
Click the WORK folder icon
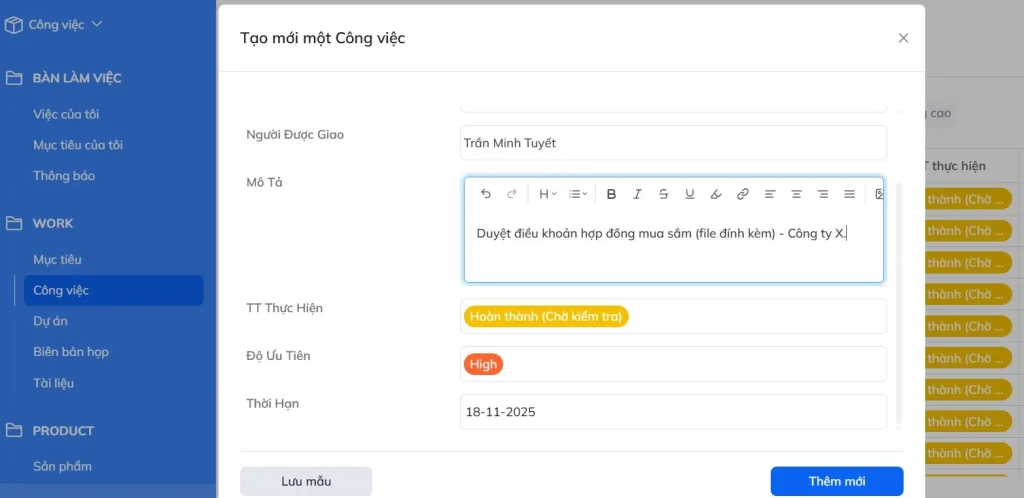coord(14,223)
